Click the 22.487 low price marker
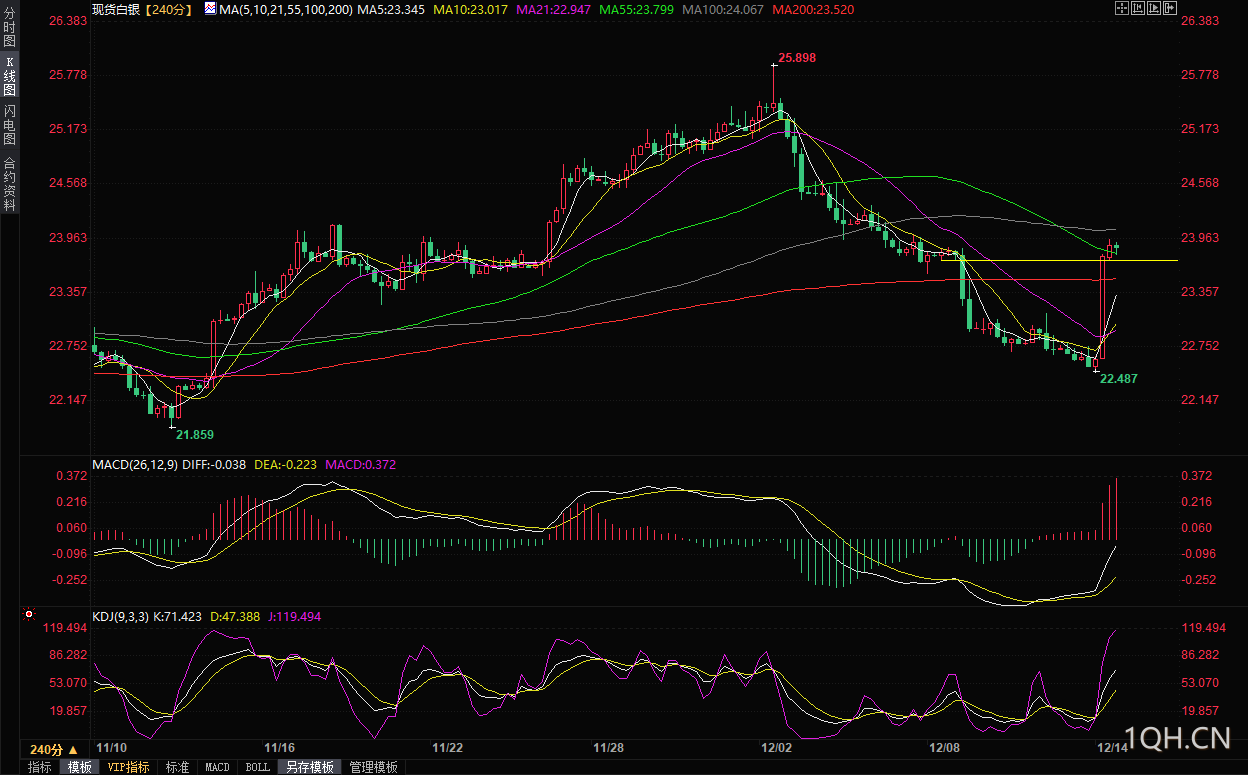 pos(1118,379)
